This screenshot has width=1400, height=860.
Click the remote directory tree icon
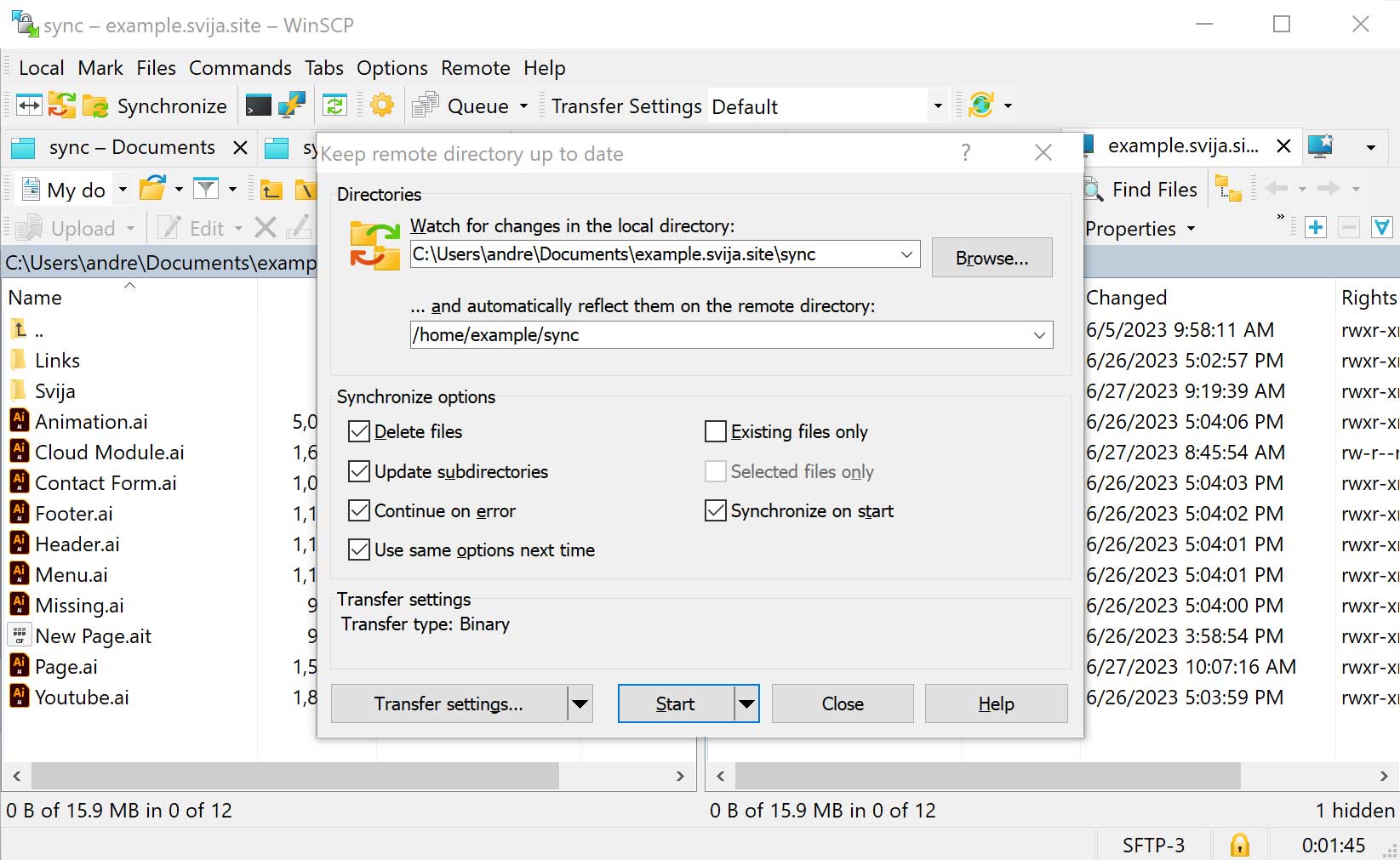point(1228,189)
